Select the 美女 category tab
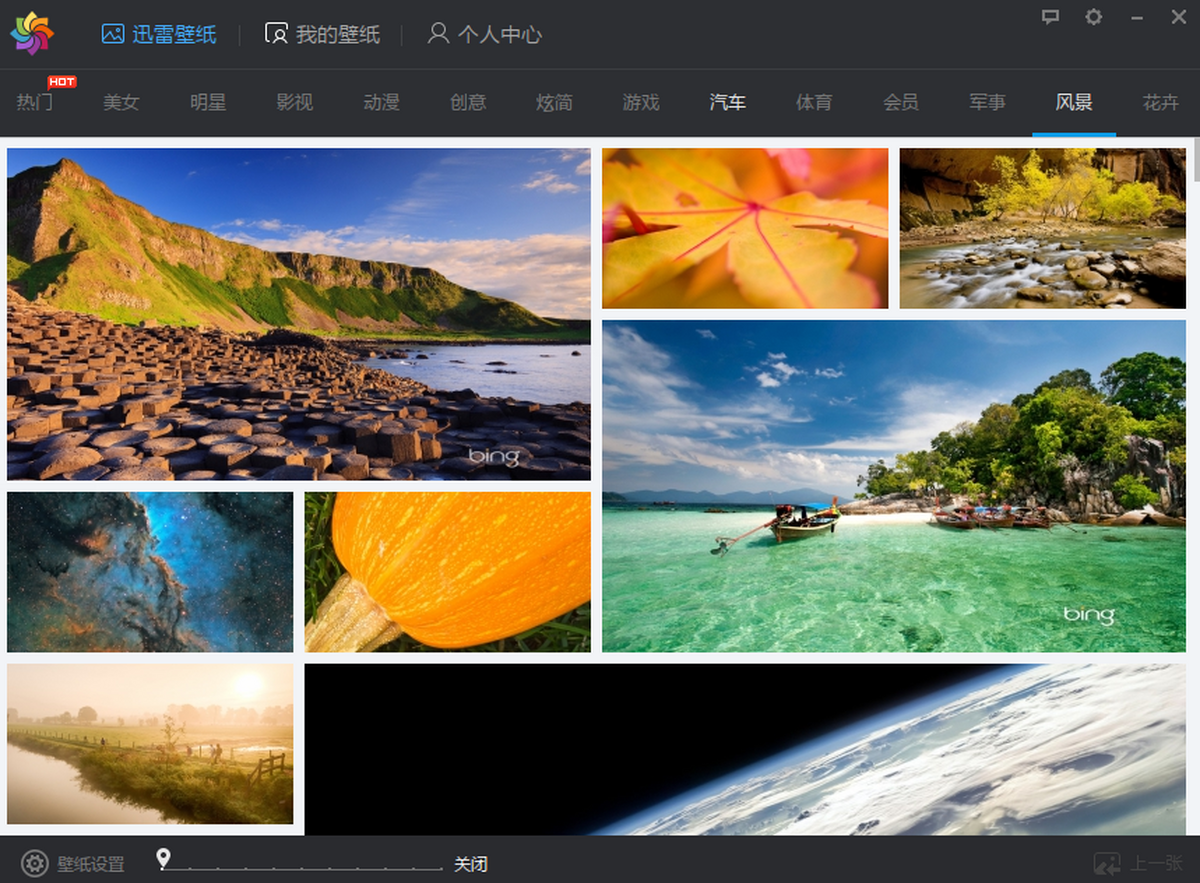 coord(121,102)
